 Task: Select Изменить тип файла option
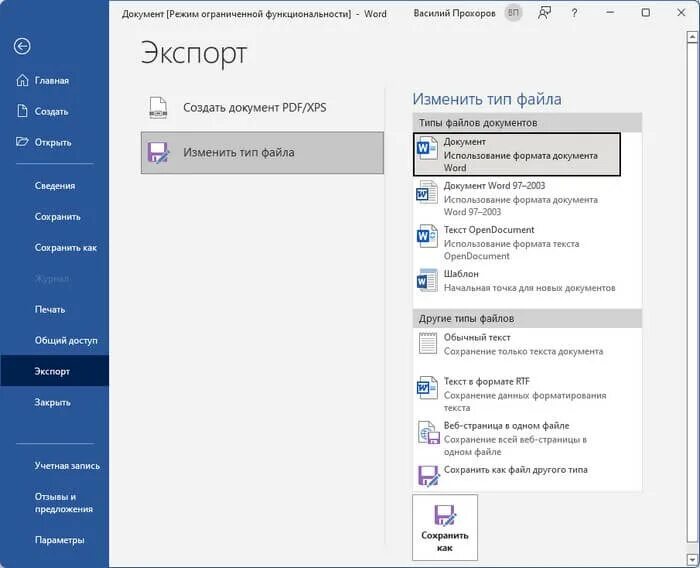(x=262, y=152)
